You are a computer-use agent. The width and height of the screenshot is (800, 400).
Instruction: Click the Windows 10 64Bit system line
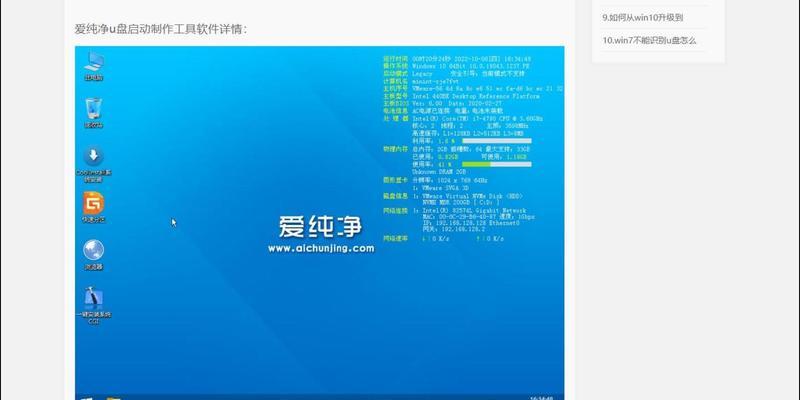tap(470, 66)
